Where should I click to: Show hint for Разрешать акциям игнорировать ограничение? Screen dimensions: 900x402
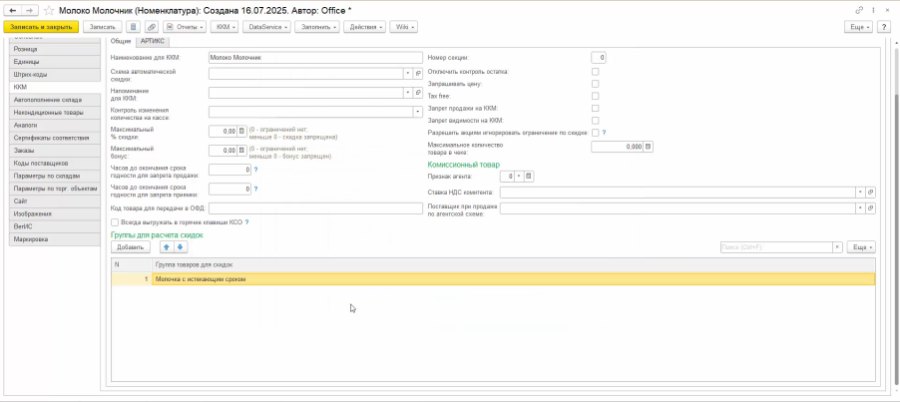[604, 133]
